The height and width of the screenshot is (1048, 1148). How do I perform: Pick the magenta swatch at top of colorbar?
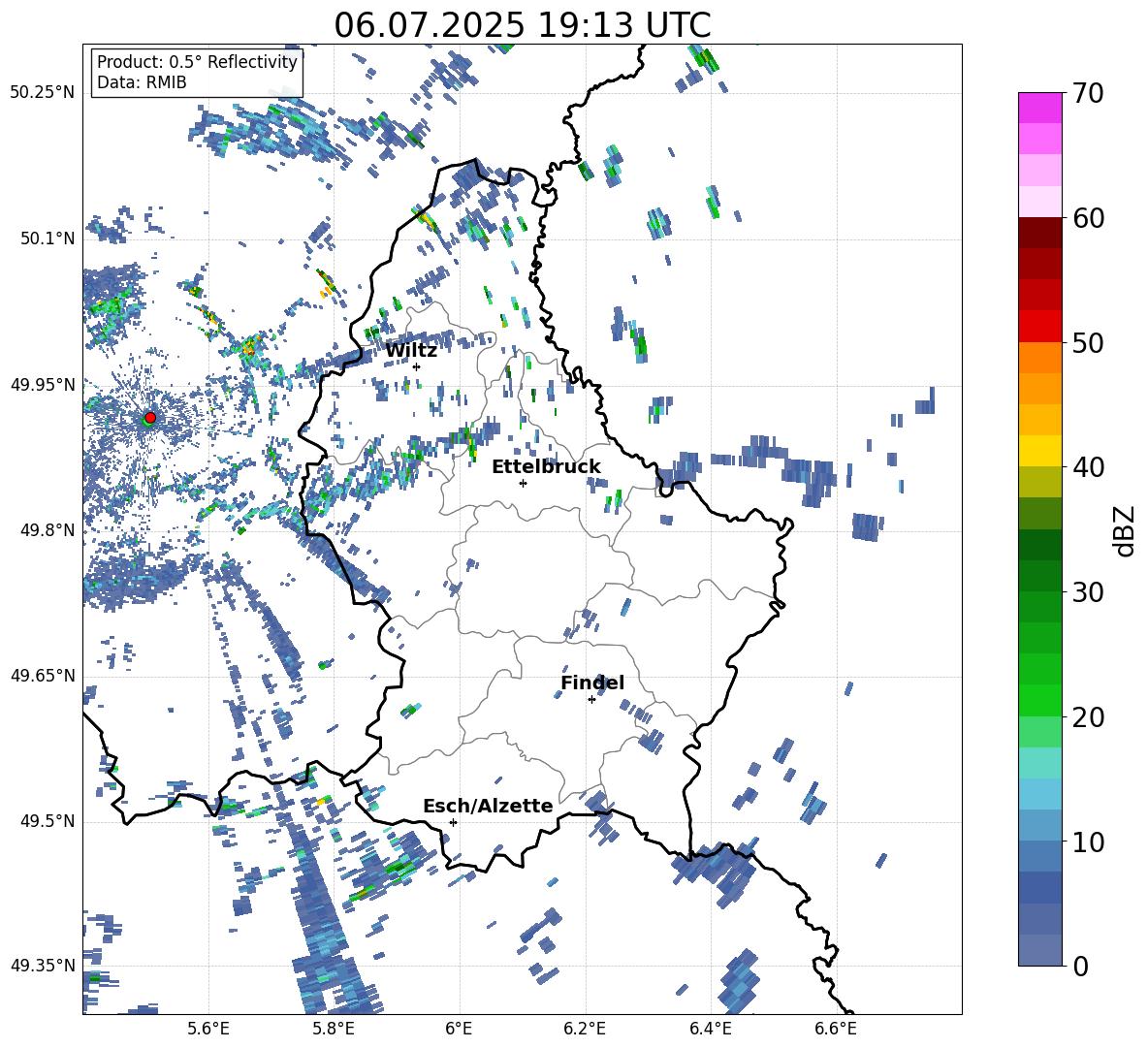[1039, 108]
